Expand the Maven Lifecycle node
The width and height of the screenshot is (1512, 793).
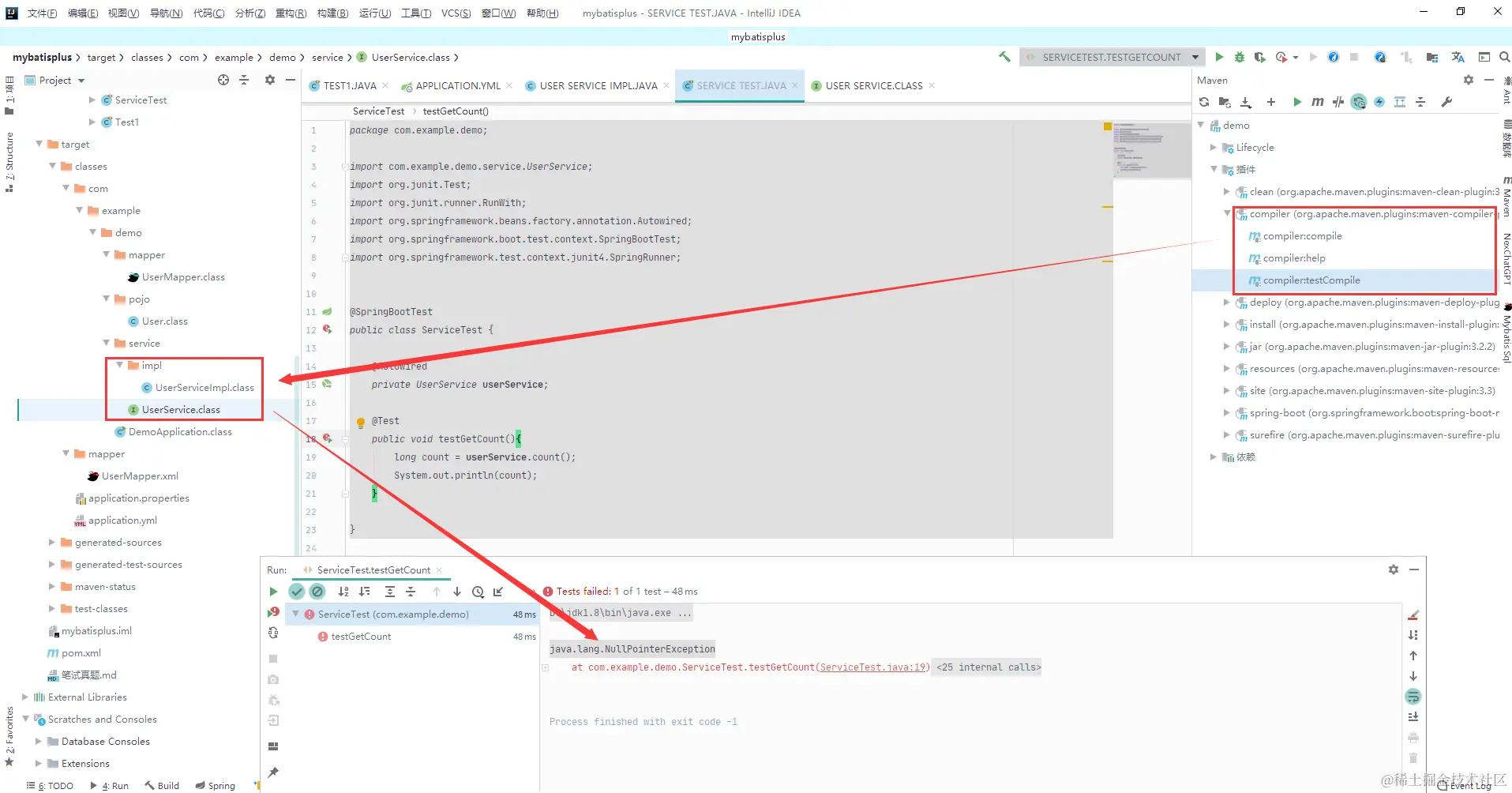click(x=1214, y=147)
